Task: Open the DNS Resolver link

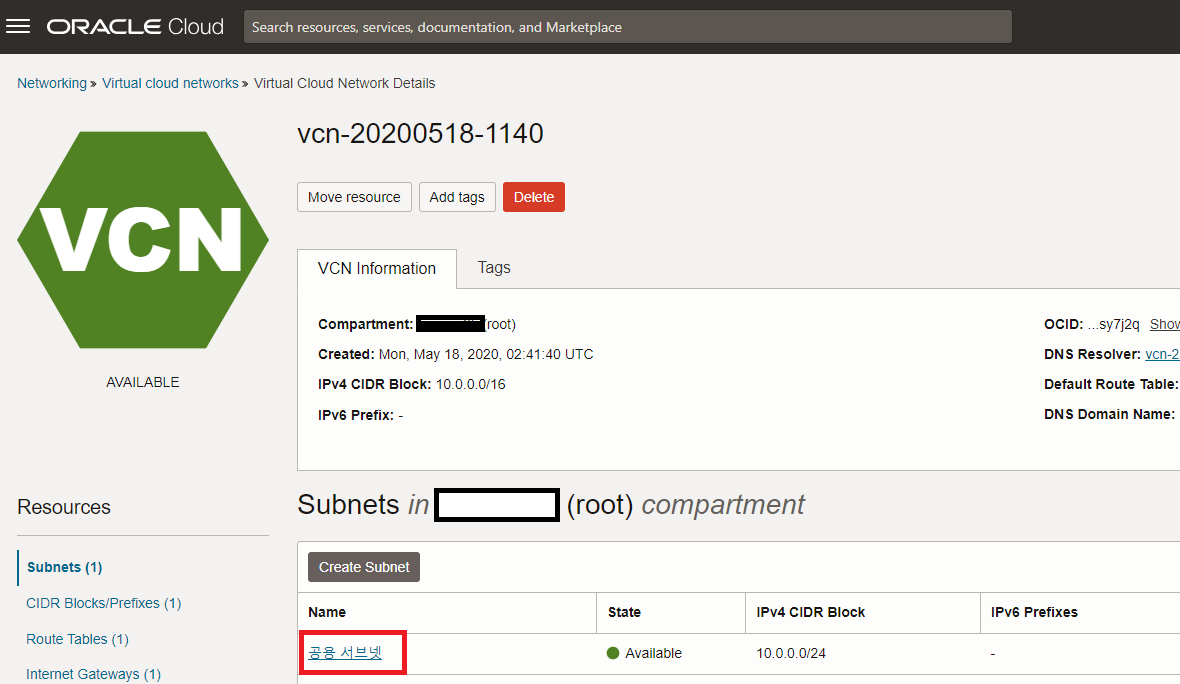Action: 1162,353
